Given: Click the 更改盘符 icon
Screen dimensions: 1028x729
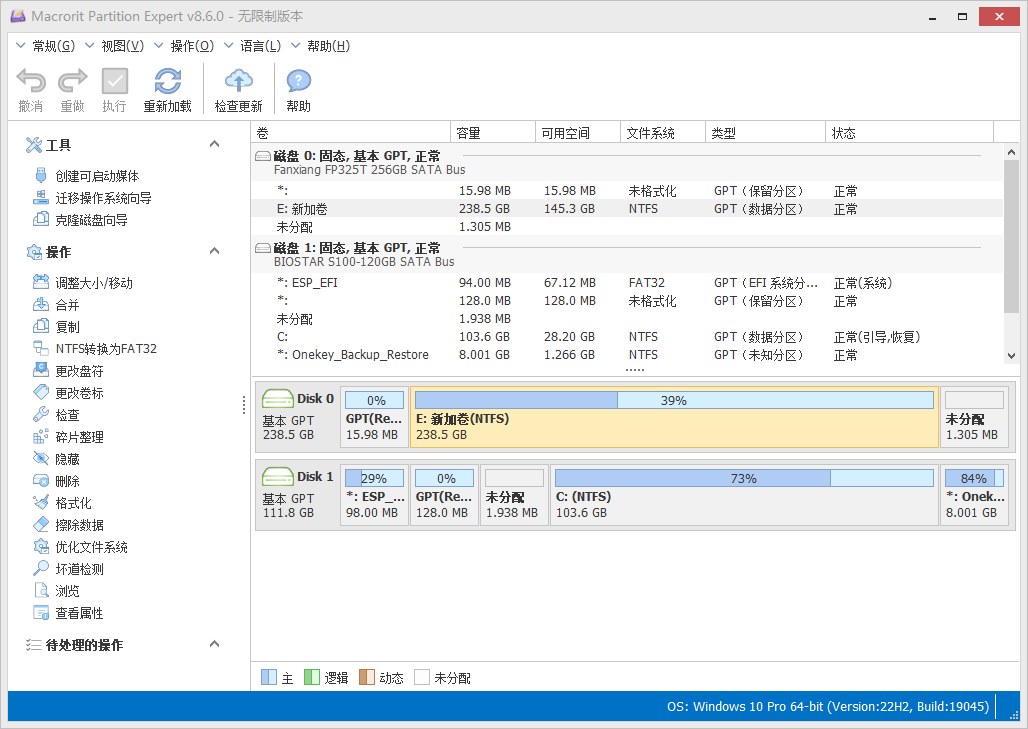Looking at the screenshot, I should (41, 370).
